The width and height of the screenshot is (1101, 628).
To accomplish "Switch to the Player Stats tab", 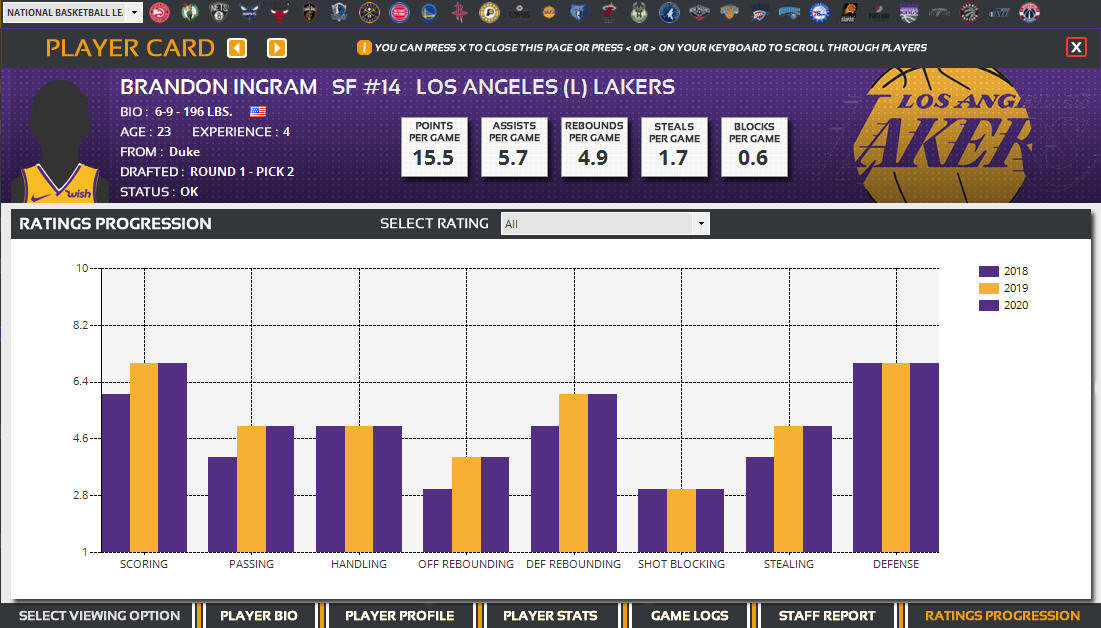I will click(x=550, y=615).
